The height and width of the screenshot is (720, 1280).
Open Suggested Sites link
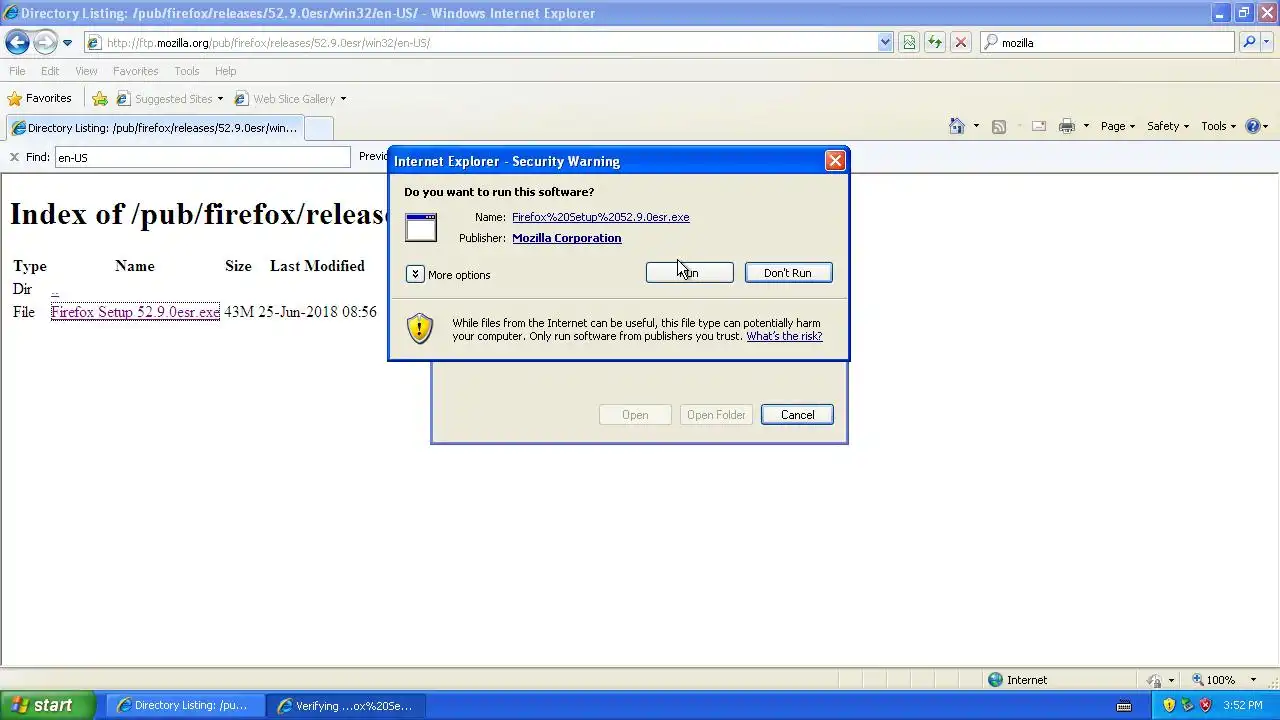(169, 99)
